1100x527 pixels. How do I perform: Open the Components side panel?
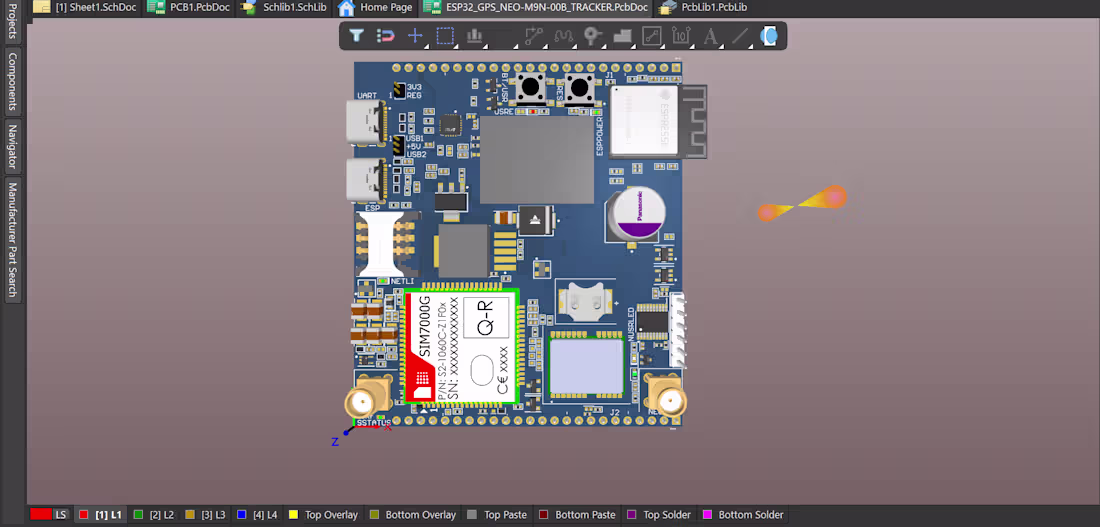coord(13,82)
